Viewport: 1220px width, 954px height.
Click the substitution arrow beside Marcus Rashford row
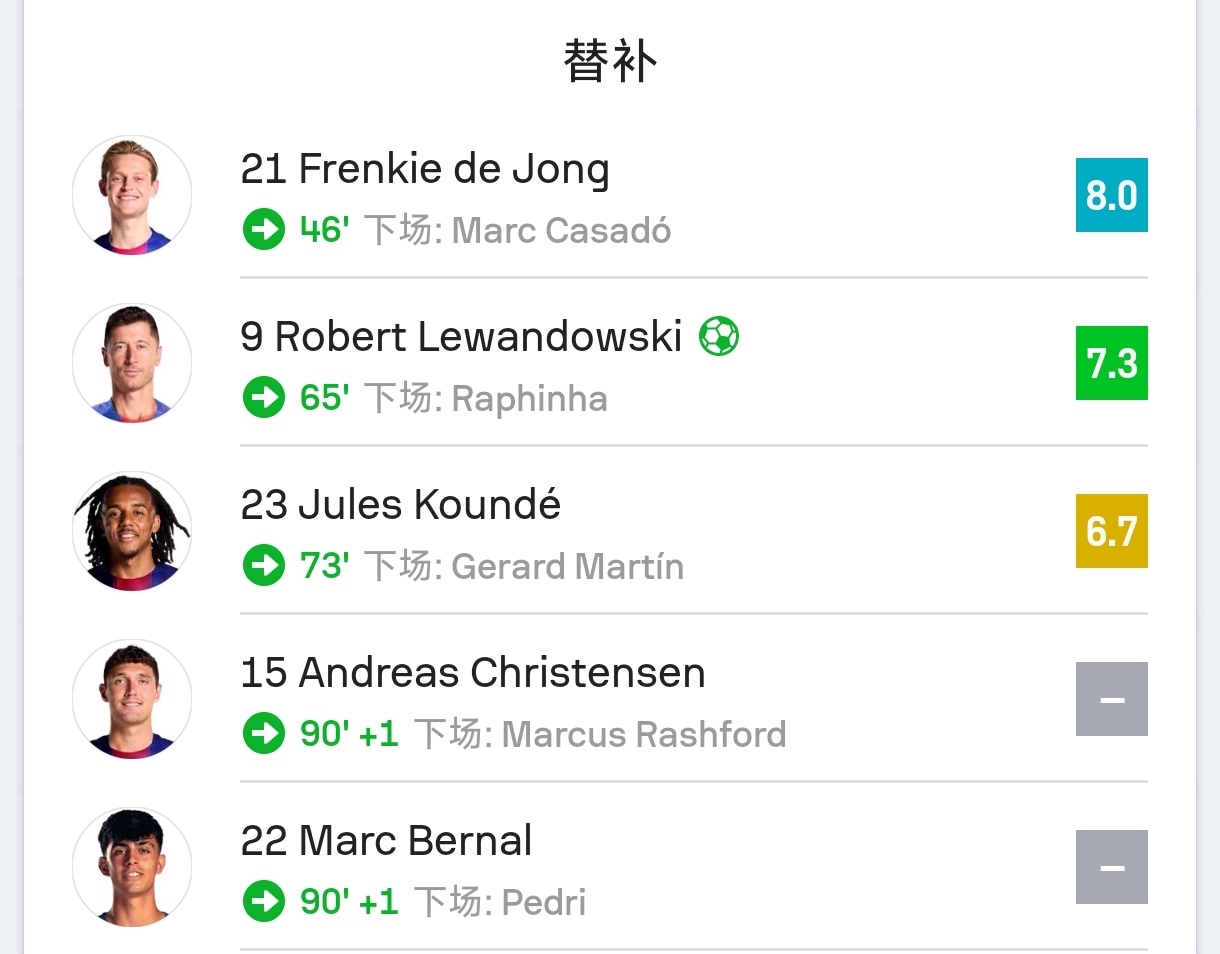(264, 735)
